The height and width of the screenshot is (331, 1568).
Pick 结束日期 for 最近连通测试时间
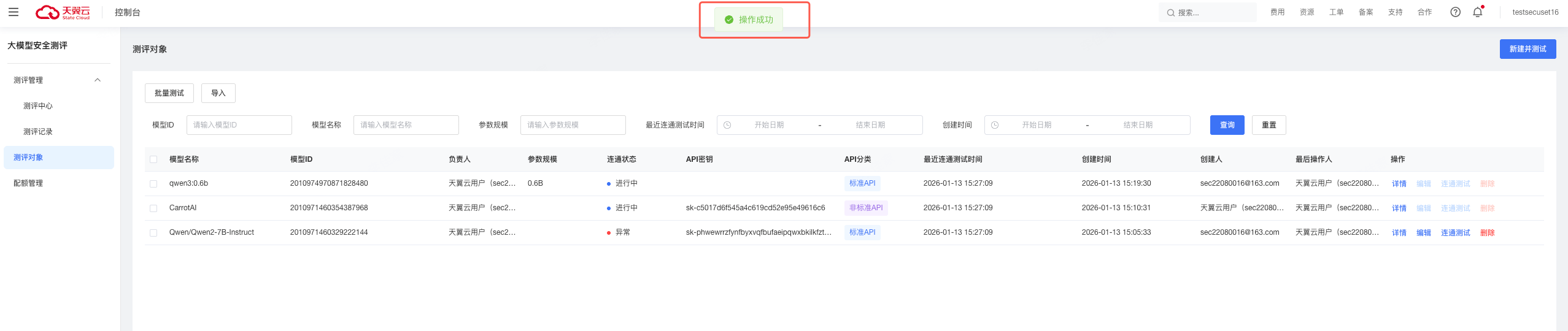[x=871, y=125]
